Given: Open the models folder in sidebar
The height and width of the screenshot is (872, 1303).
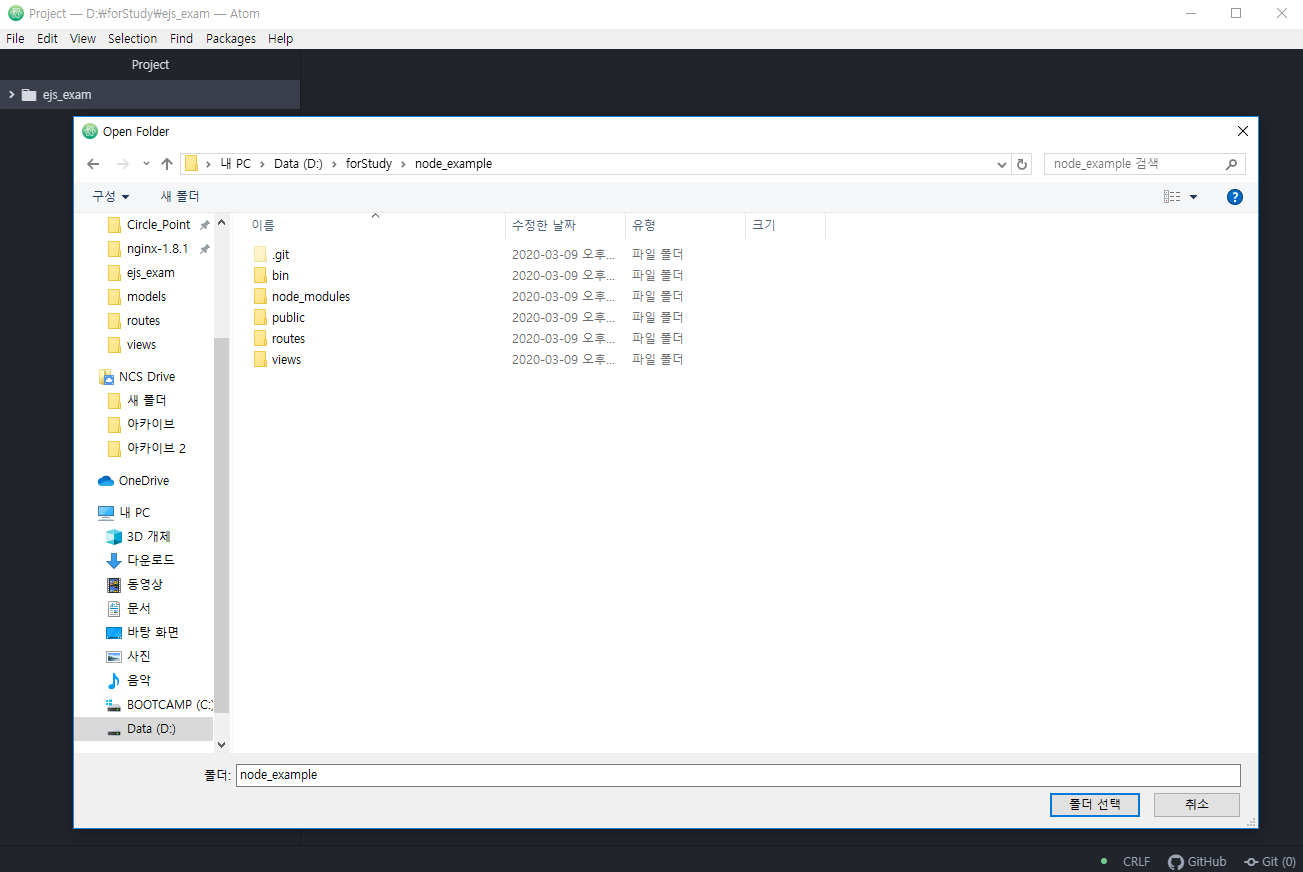Looking at the screenshot, I should coord(137,297).
